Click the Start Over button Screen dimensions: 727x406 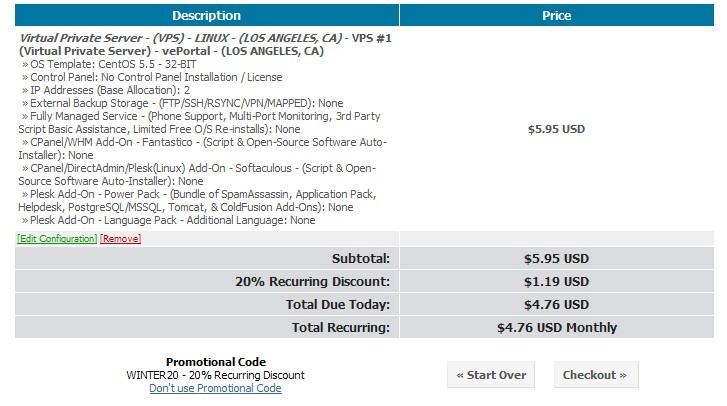tap(491, 375)
